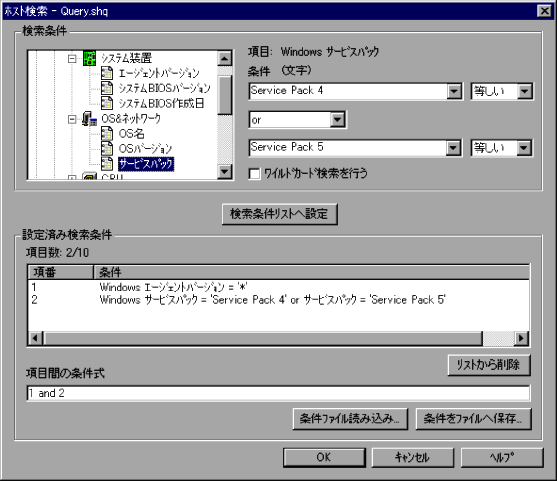The image size is (557, 481).
Task: Open 等しい dropdown beside Service Pack 5
Action: [524, 148]
